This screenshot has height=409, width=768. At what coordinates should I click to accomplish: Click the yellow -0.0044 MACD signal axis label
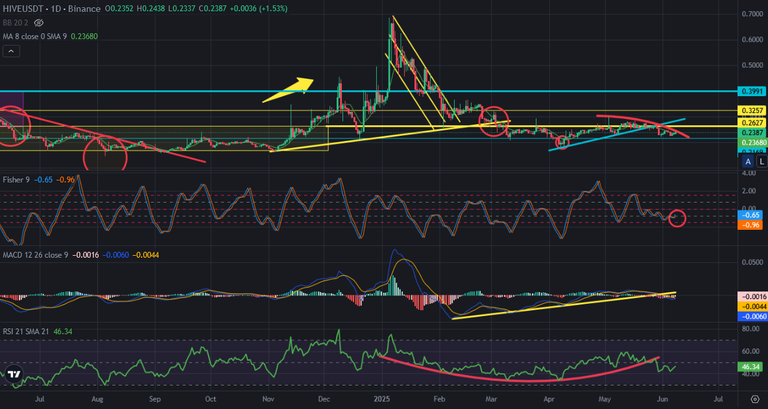pyautogui.click(x=752, y=307)
